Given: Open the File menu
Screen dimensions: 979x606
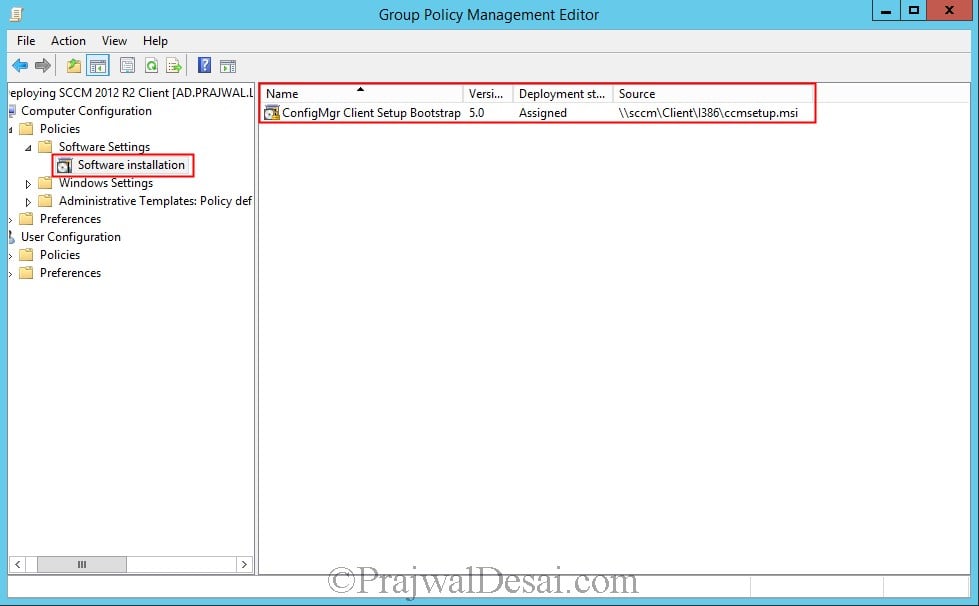Looking at the screenshot, I should click(x=26, y=41).
